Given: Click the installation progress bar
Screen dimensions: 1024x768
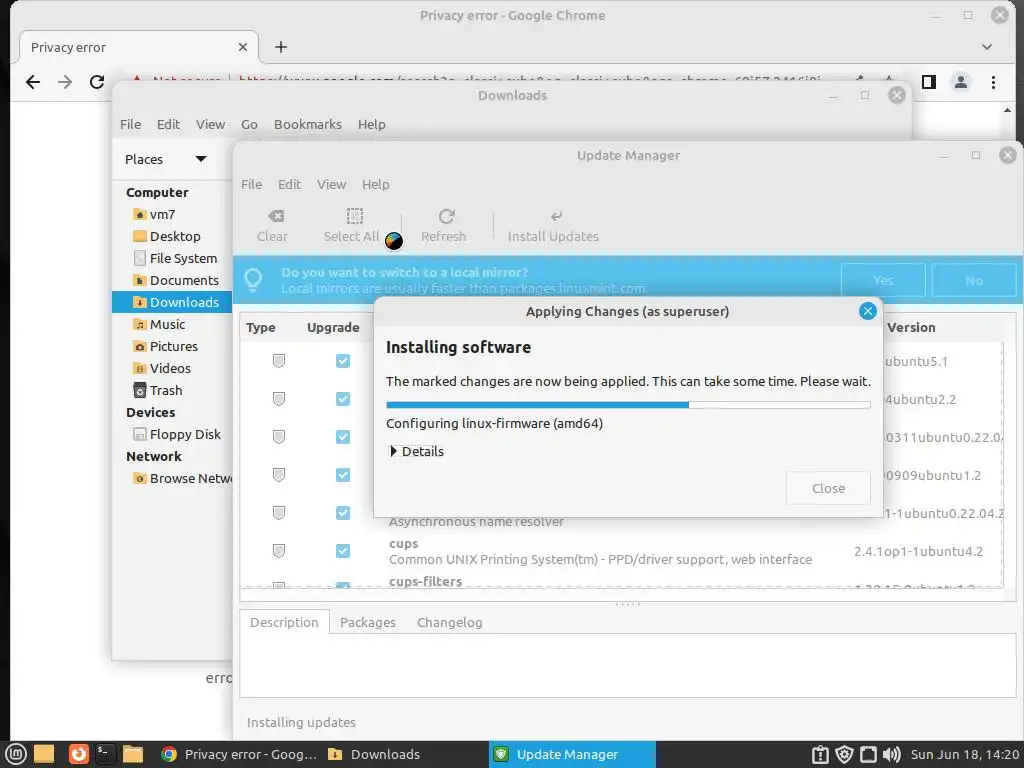Looking at the screenshot, I should click(628, 405).
